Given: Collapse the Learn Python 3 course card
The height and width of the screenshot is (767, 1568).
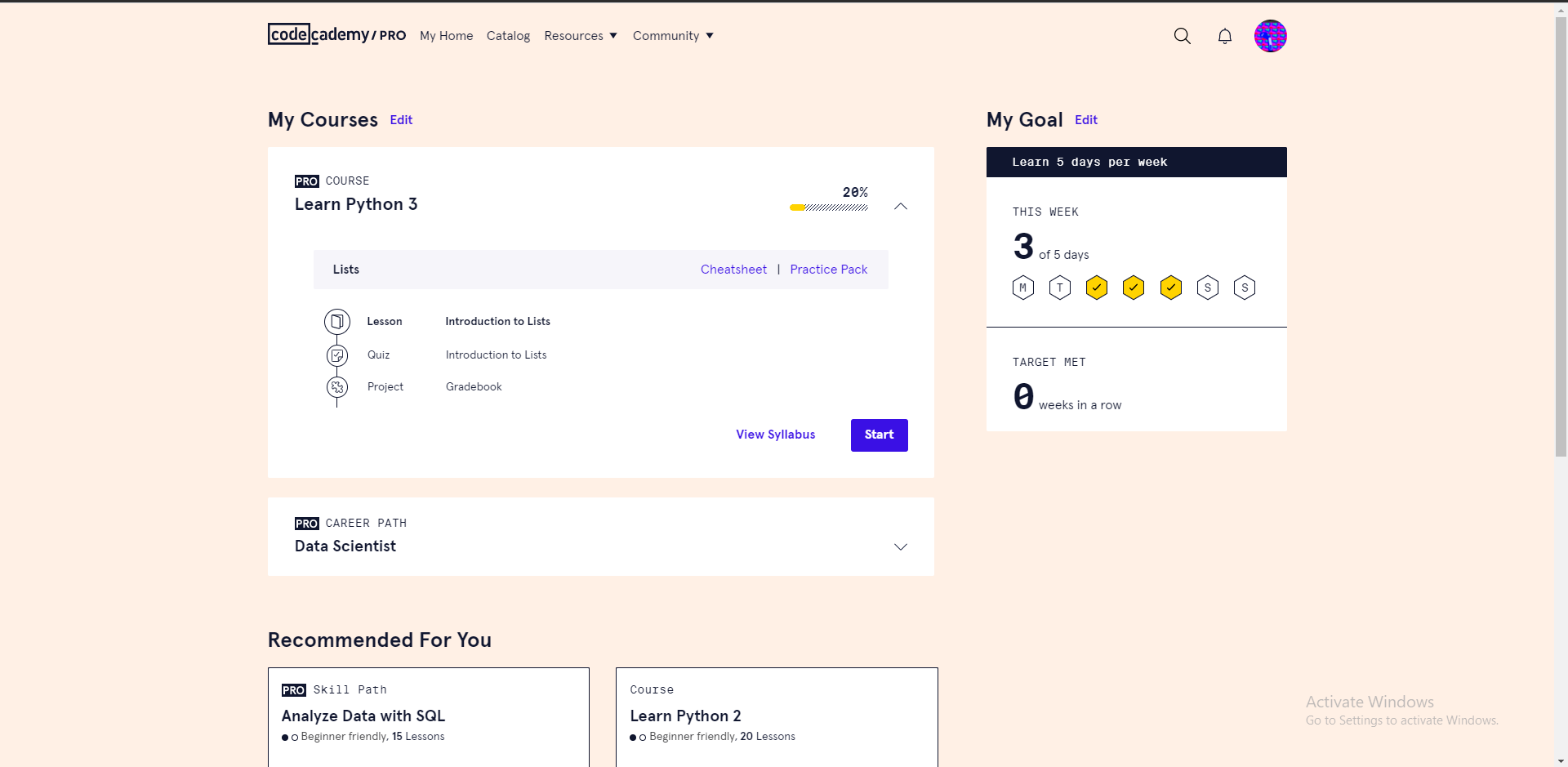Looking at the screenshot, I should click(901, 206).
